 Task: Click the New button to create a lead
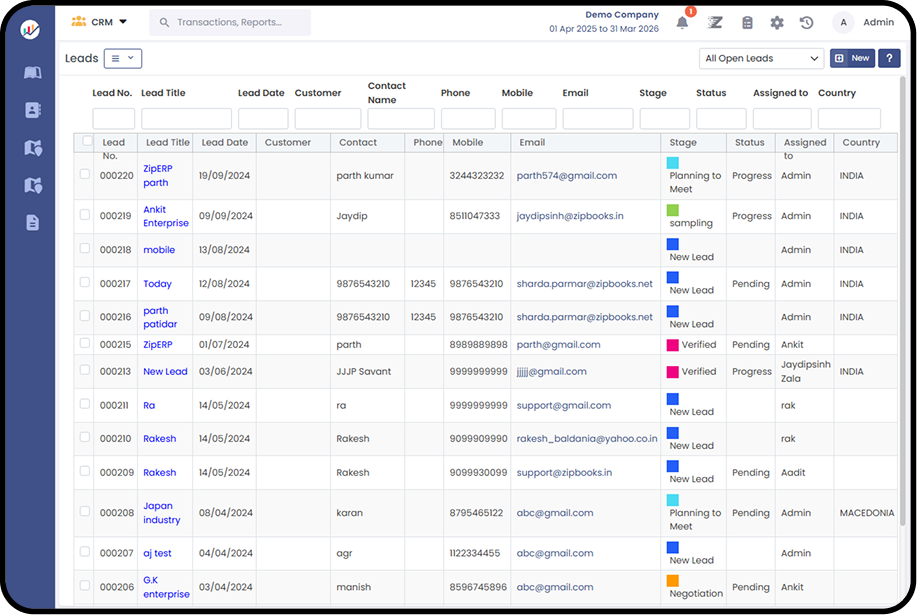[851, 58]
